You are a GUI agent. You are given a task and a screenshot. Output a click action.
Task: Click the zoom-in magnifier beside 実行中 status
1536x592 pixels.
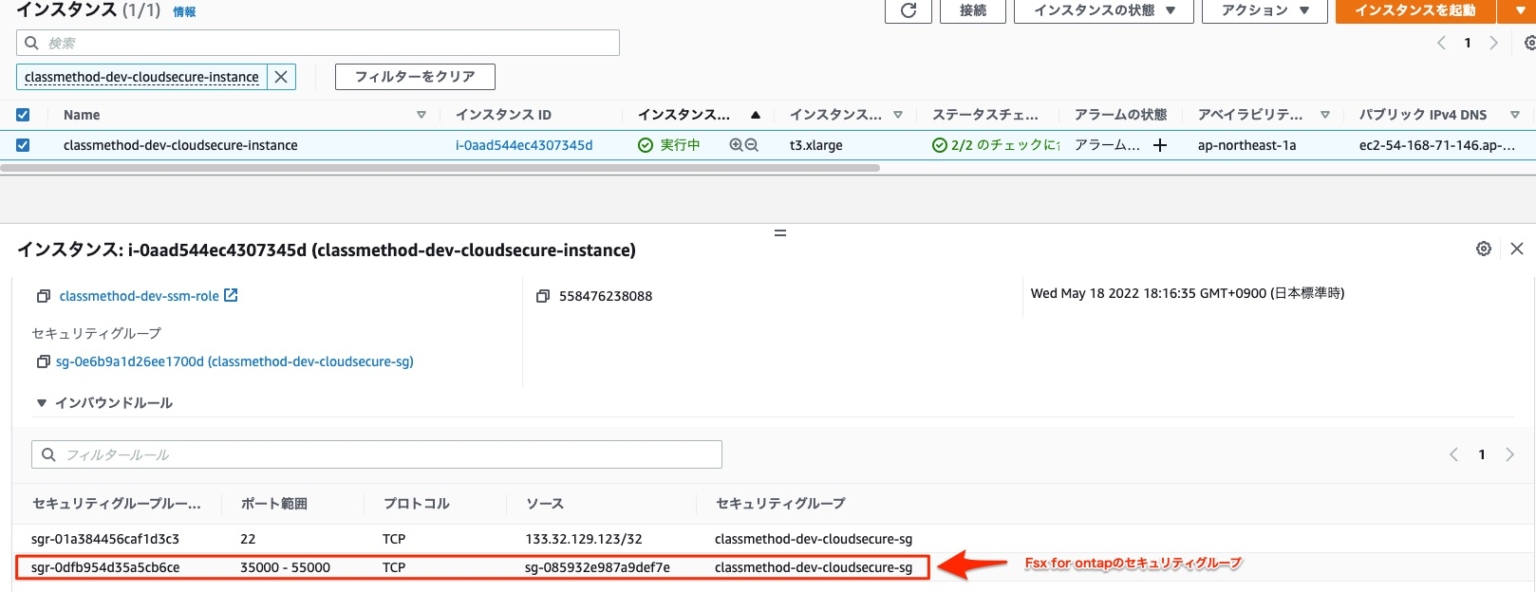coord(737,144)
